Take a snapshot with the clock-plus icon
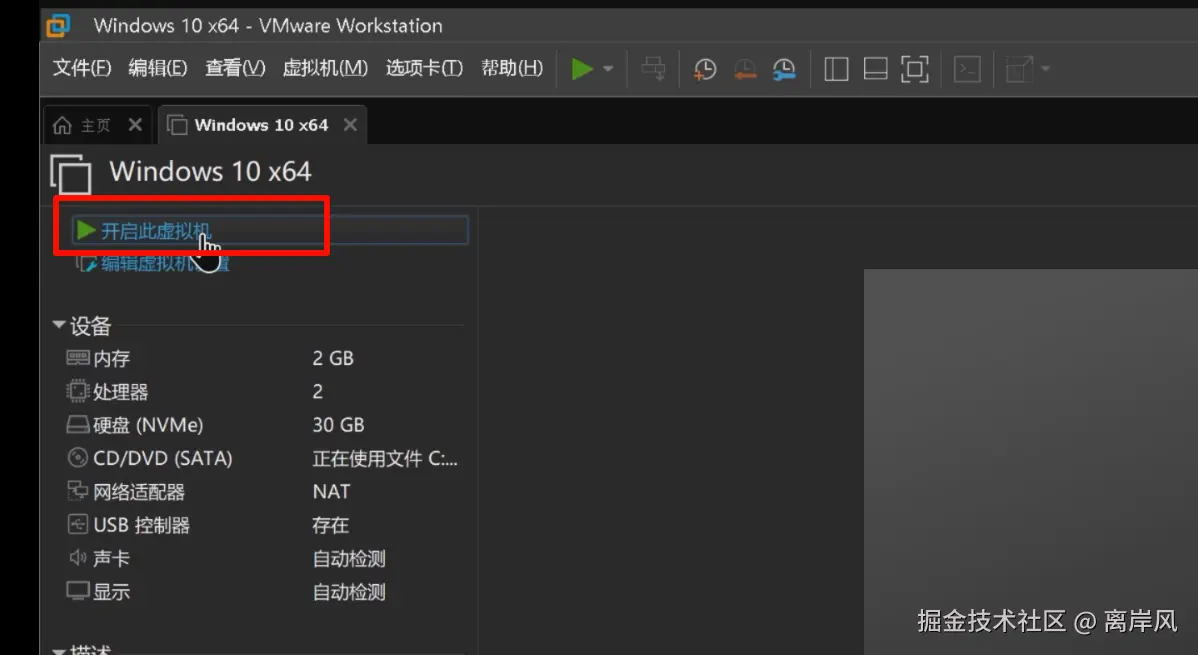This screenshot has height=655, width=1198. click(704, 70)
